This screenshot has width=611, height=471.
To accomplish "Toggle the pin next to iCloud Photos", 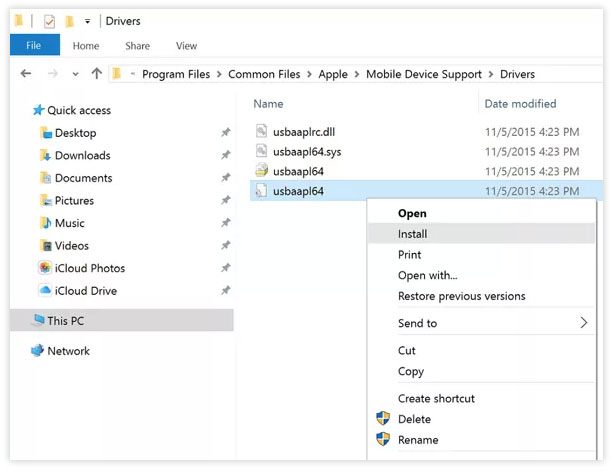I will 226,268.
